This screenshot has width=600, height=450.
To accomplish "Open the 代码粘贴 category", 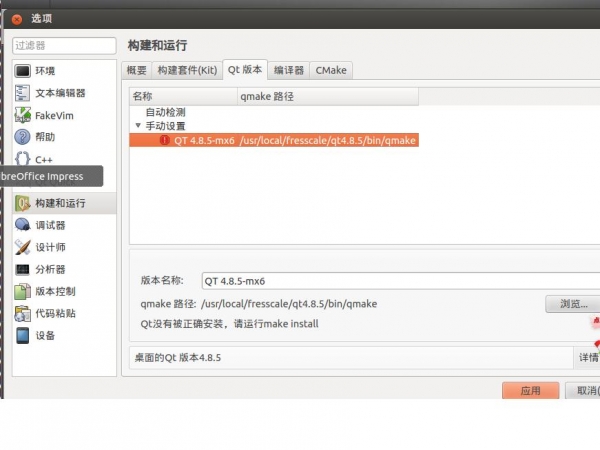I will coord(55,313).
